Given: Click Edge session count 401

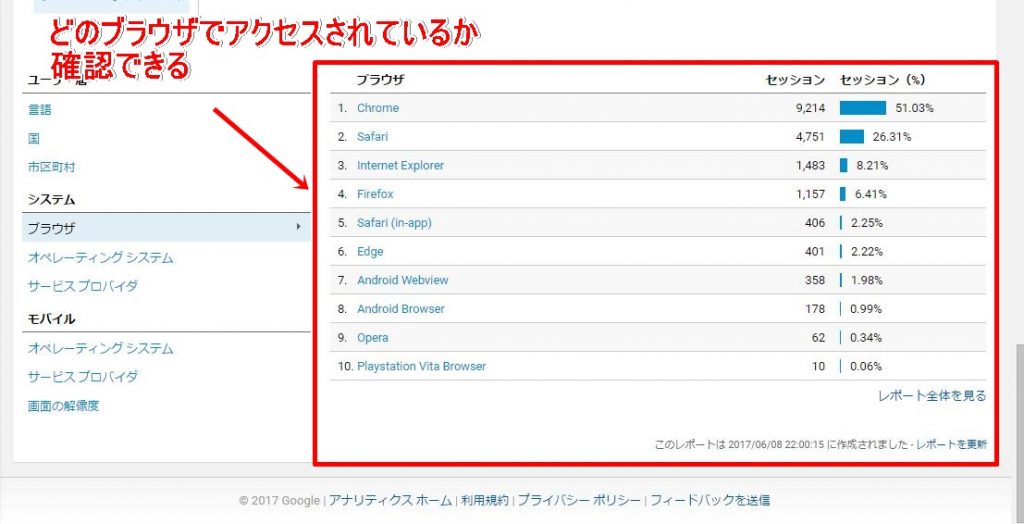Looking at the screenshot, I should pyautogui.click(x=815, y=252).
